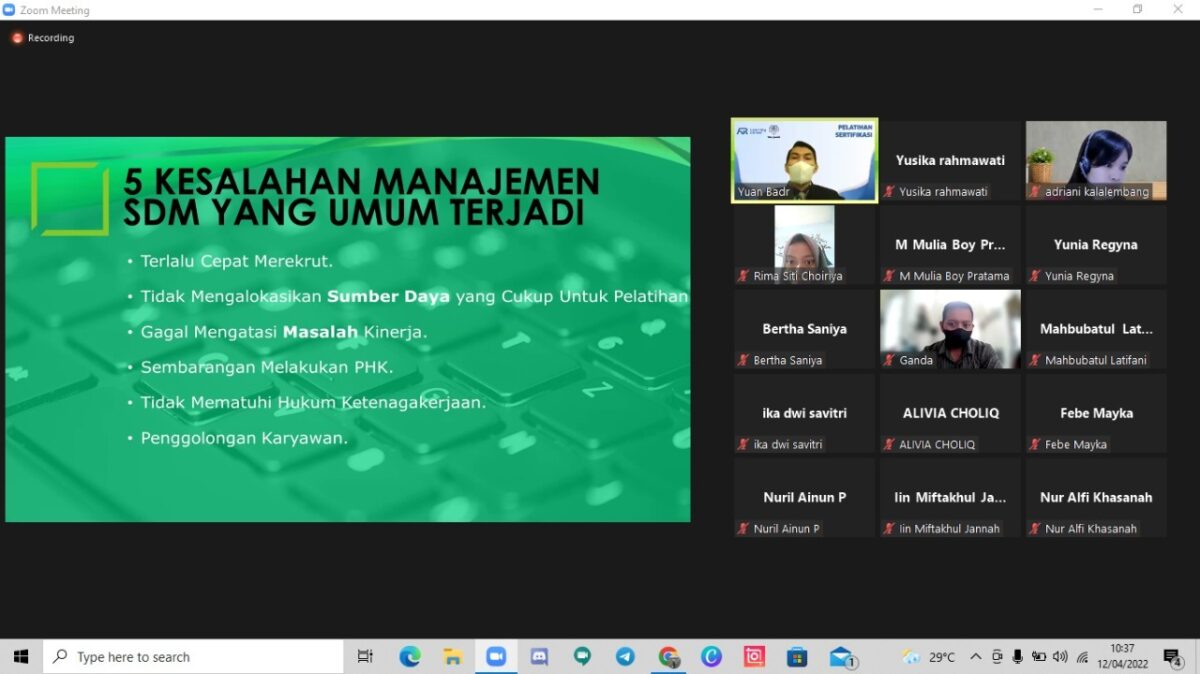Click the 'Zoom Meeting' window title
The image size is (1200, 674).
(x=54, y=10)
